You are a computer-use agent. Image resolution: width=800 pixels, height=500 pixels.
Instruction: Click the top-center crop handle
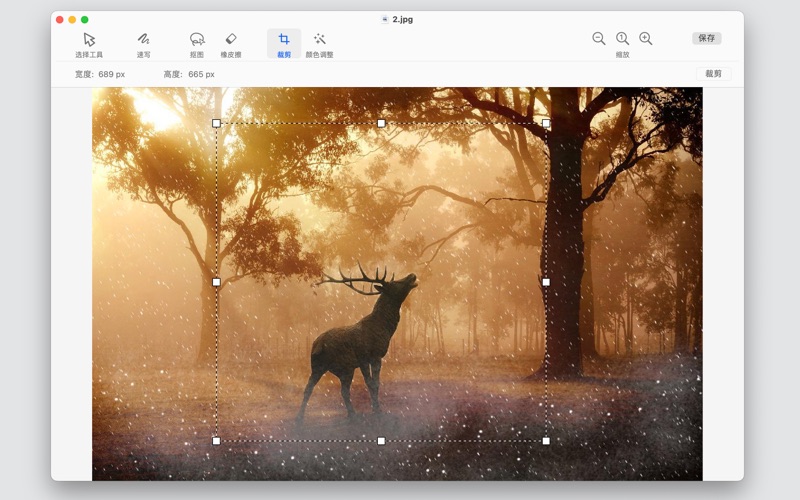(x=381, y=123)
